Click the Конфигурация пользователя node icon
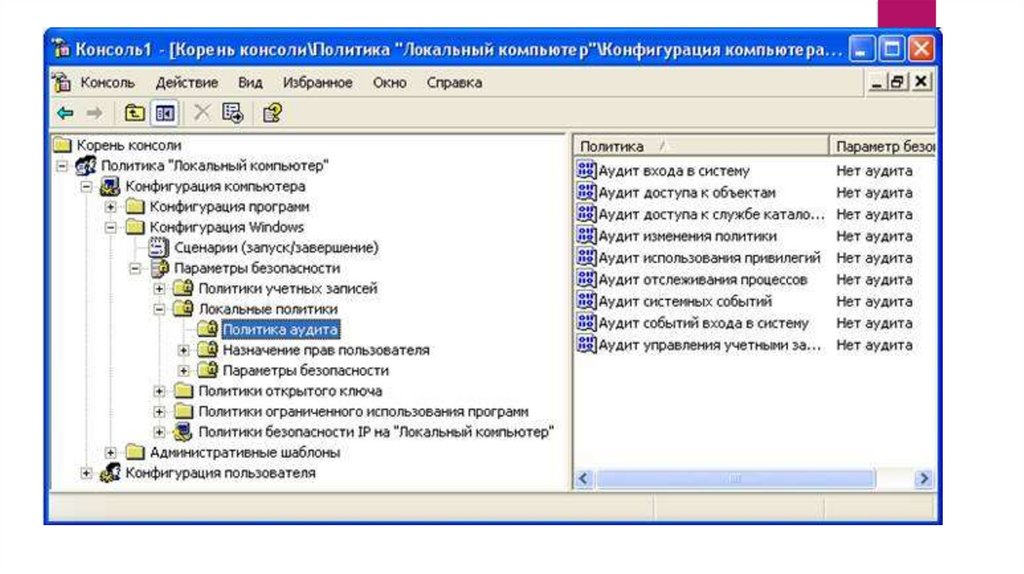This screenshot has width=1024, height=574. (x=110, y=473)
